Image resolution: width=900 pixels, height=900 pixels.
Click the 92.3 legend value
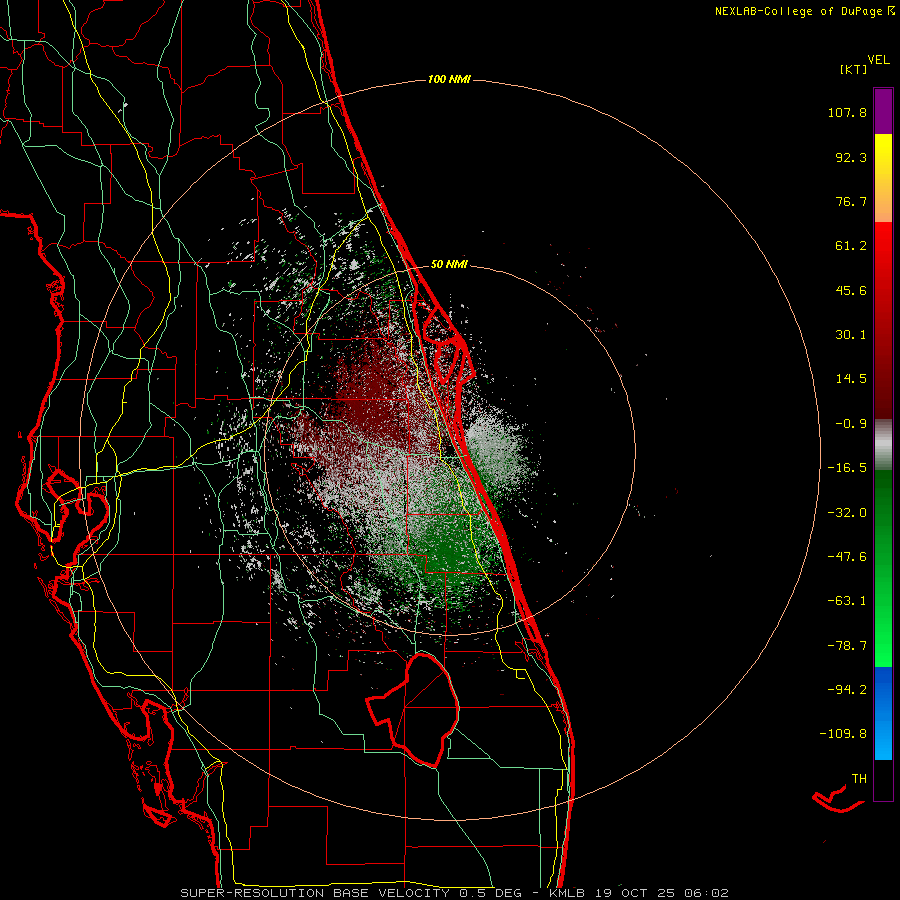tap(851, 157)
